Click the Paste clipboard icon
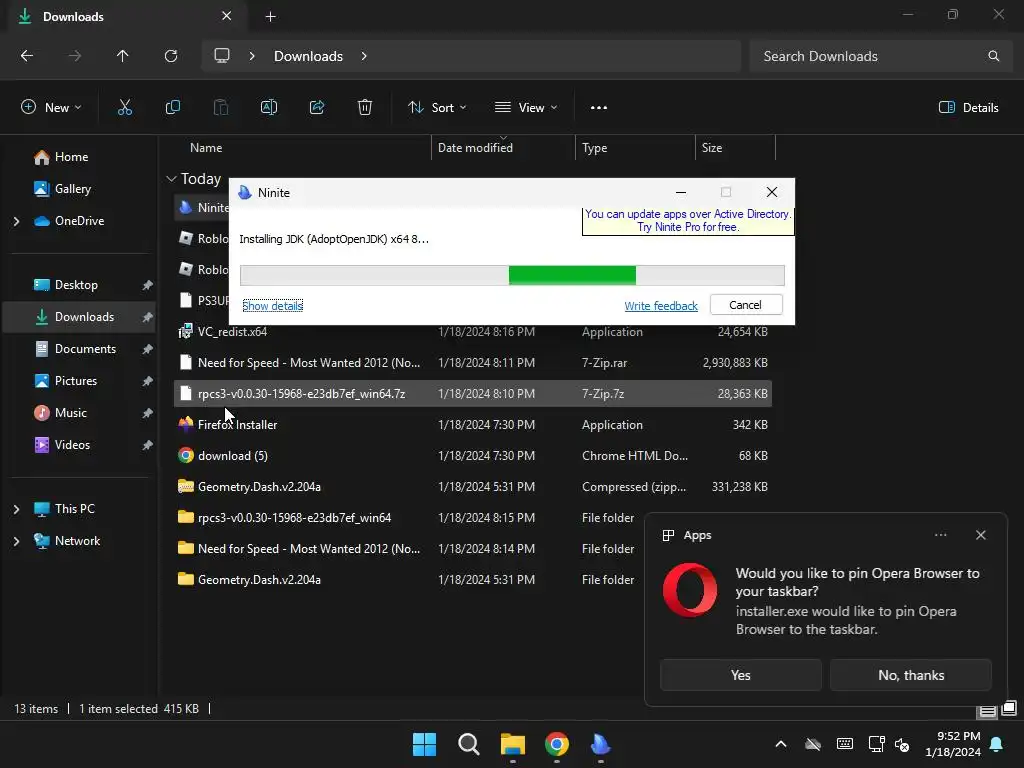This screenshot has height=768, width=1024. pyautogui.click(x=221, y=108)
